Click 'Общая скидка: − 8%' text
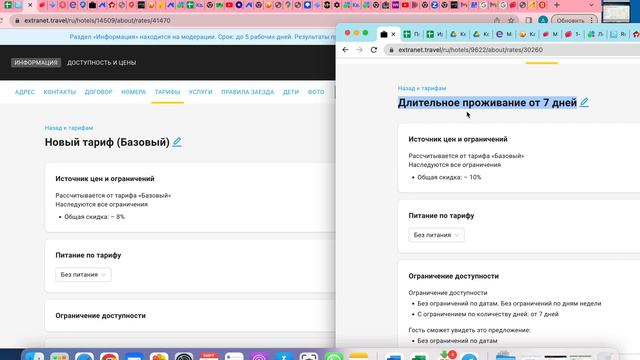 coord(94,217)
